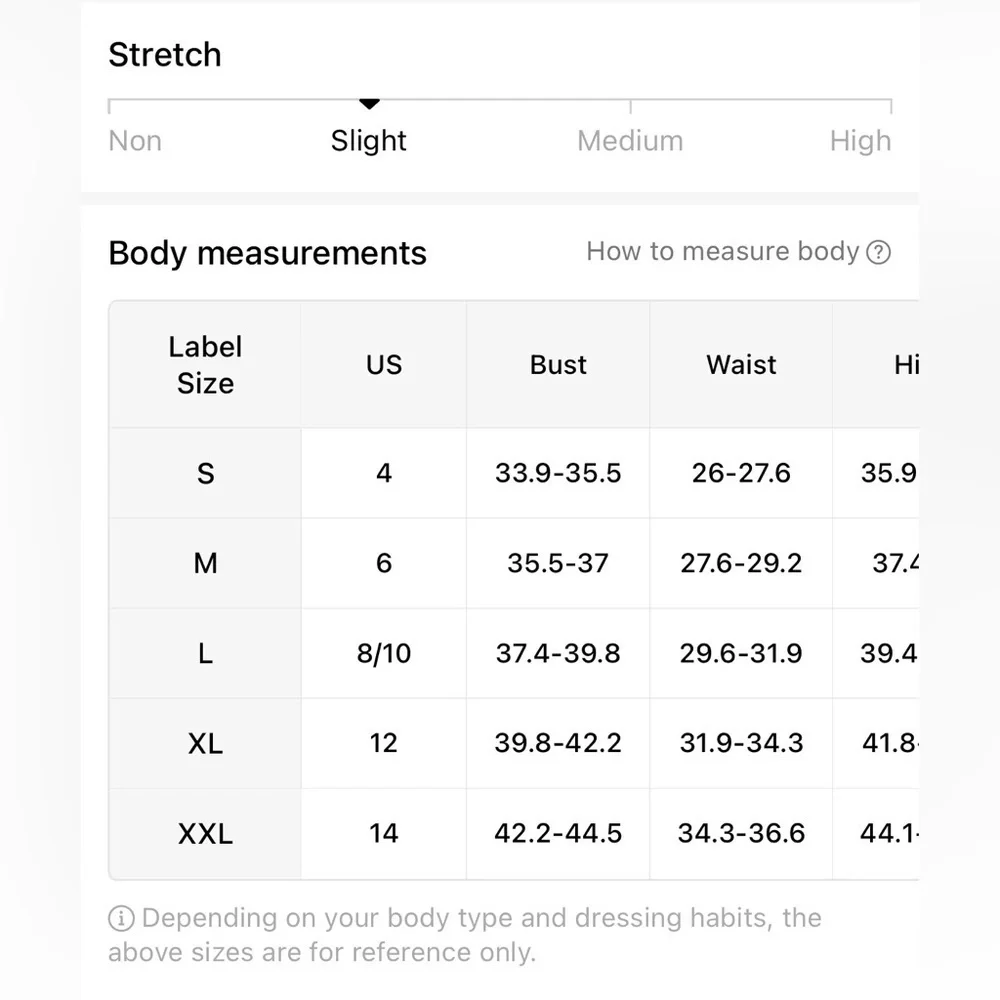The image size is (1000, 1000).
Task: Select the M size row label
Action: coord(205,563)
